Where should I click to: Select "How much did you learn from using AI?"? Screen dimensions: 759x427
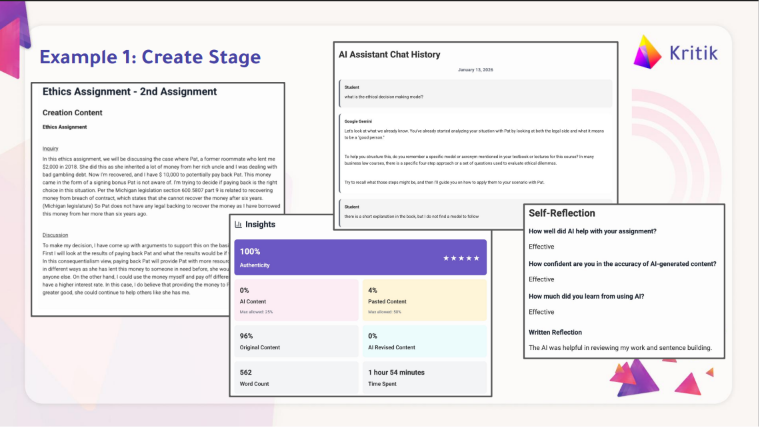(x=586, y=296)
